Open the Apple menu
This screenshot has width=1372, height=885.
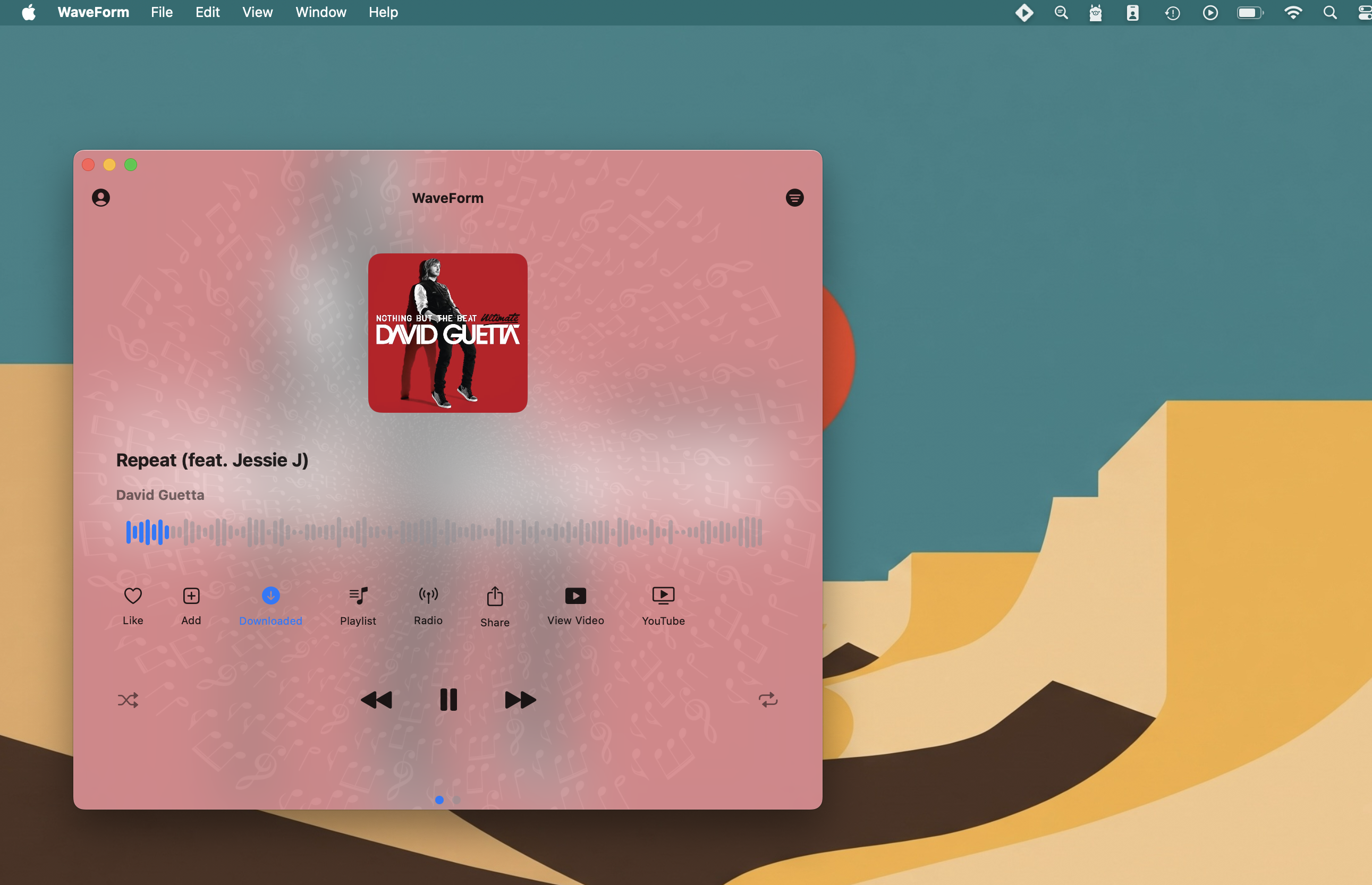(29, 12)
